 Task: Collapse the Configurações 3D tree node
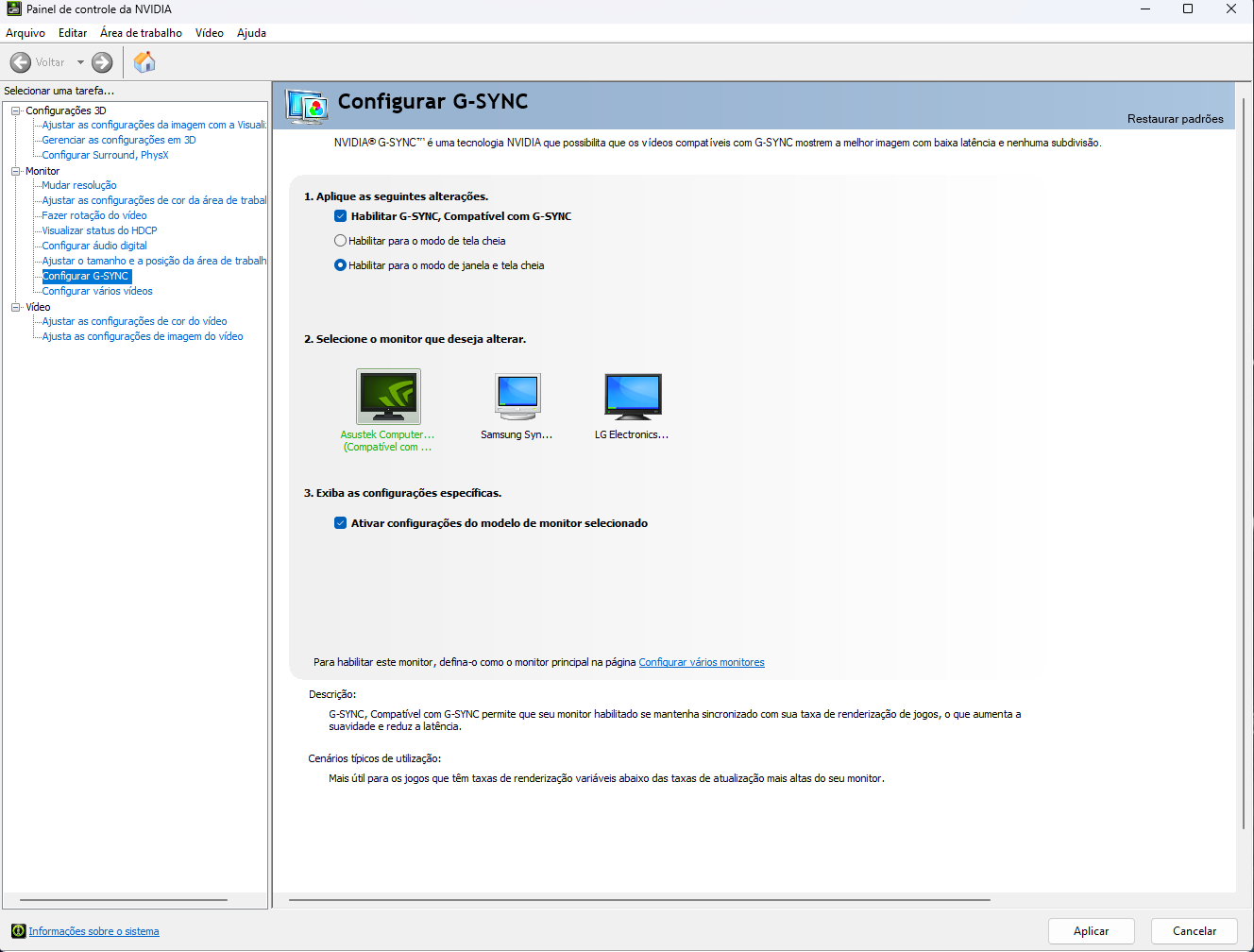tap(16, 110)
